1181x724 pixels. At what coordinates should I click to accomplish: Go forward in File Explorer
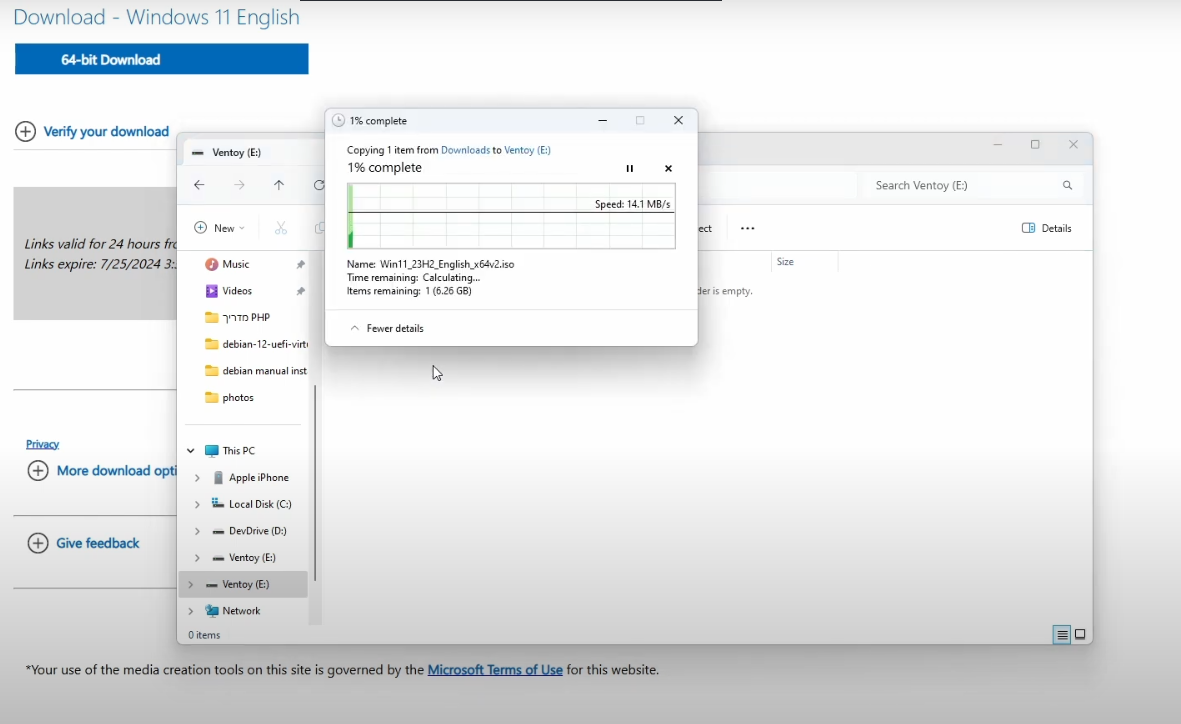pos(239,185)
